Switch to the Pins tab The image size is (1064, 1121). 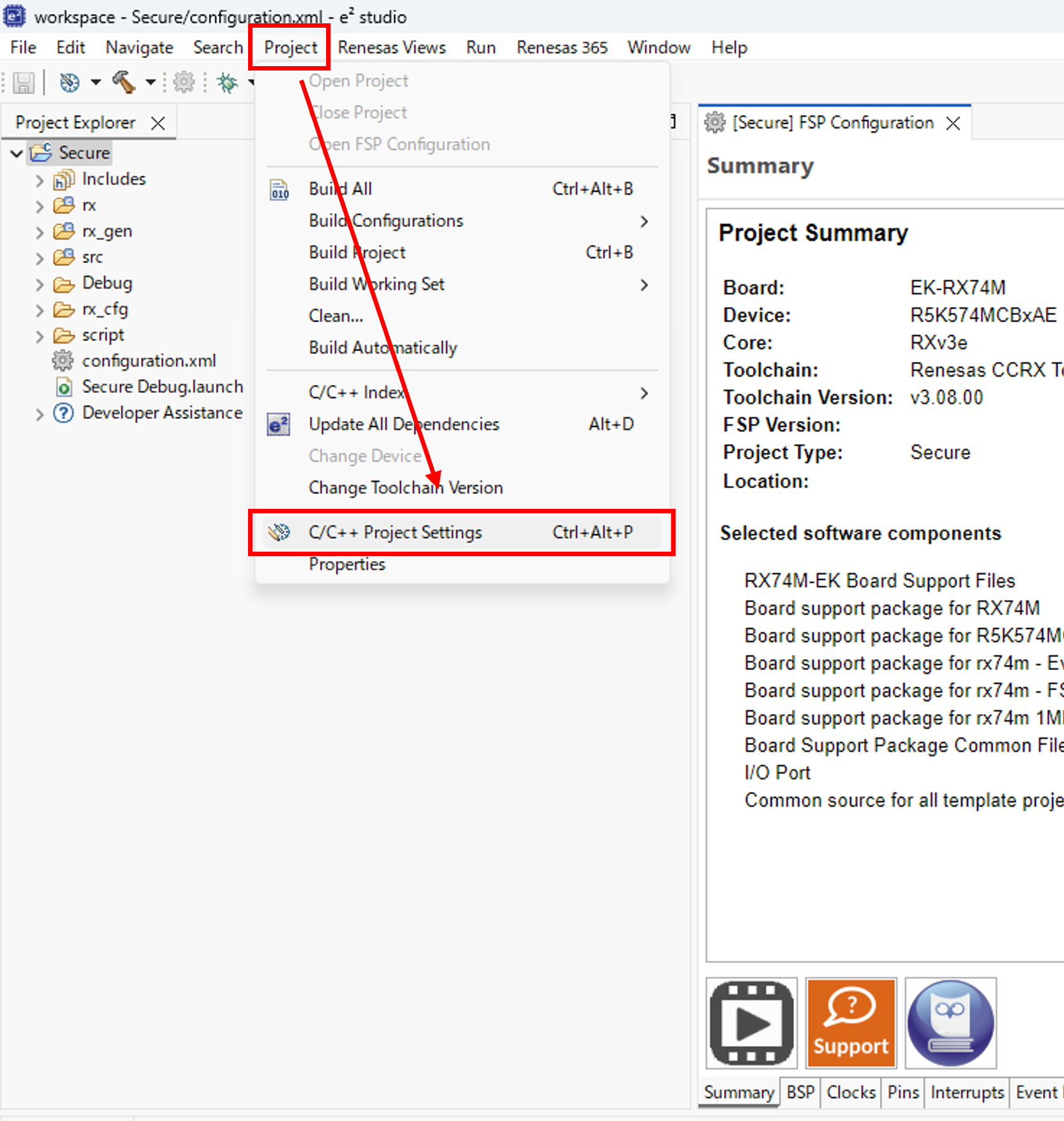[x=903, y=1093]
